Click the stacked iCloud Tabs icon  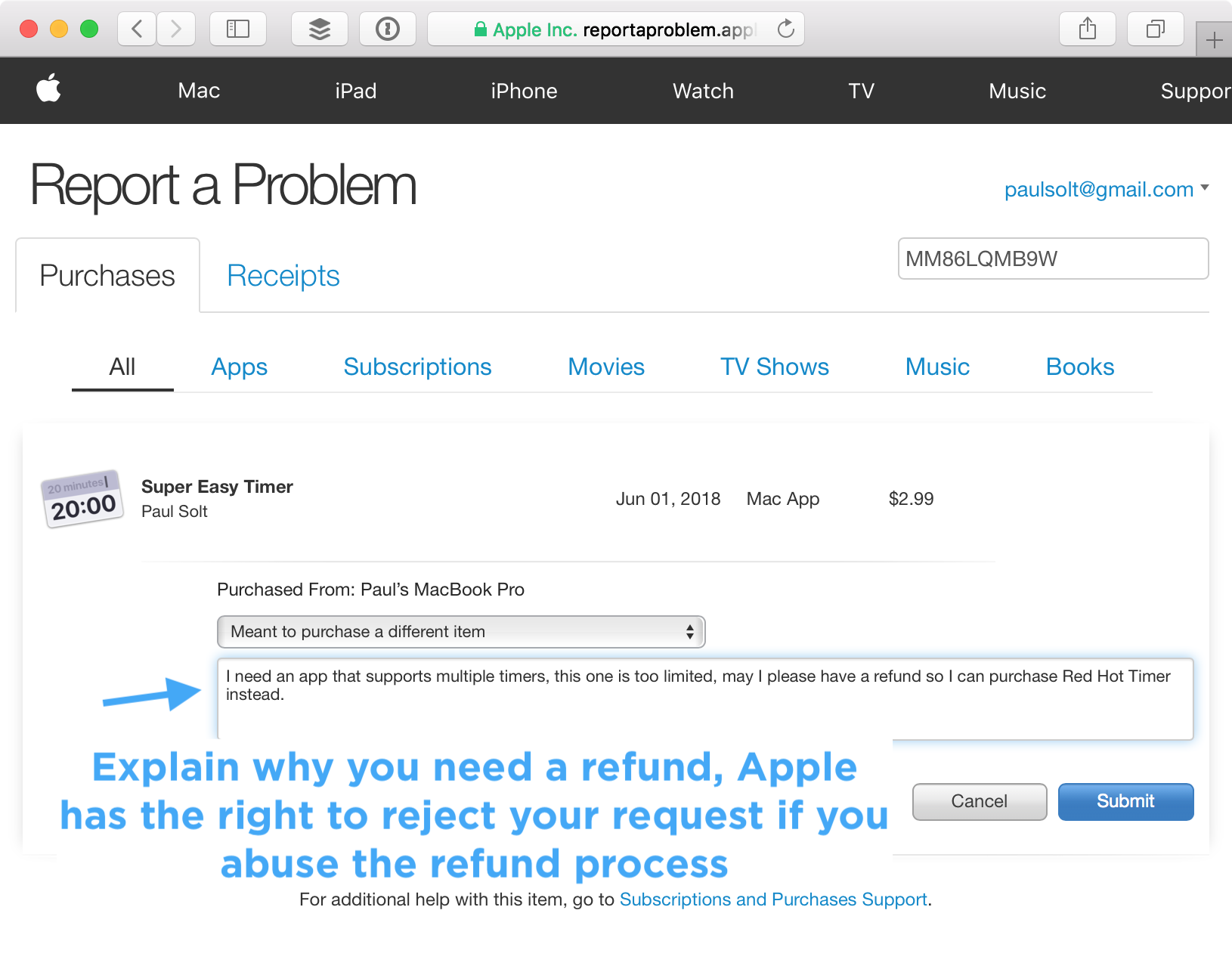click(x=319, y=29)
